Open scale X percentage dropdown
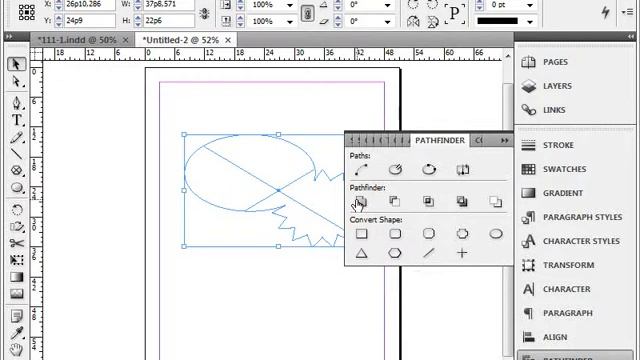The image size is (640, 360). point(289,5)
